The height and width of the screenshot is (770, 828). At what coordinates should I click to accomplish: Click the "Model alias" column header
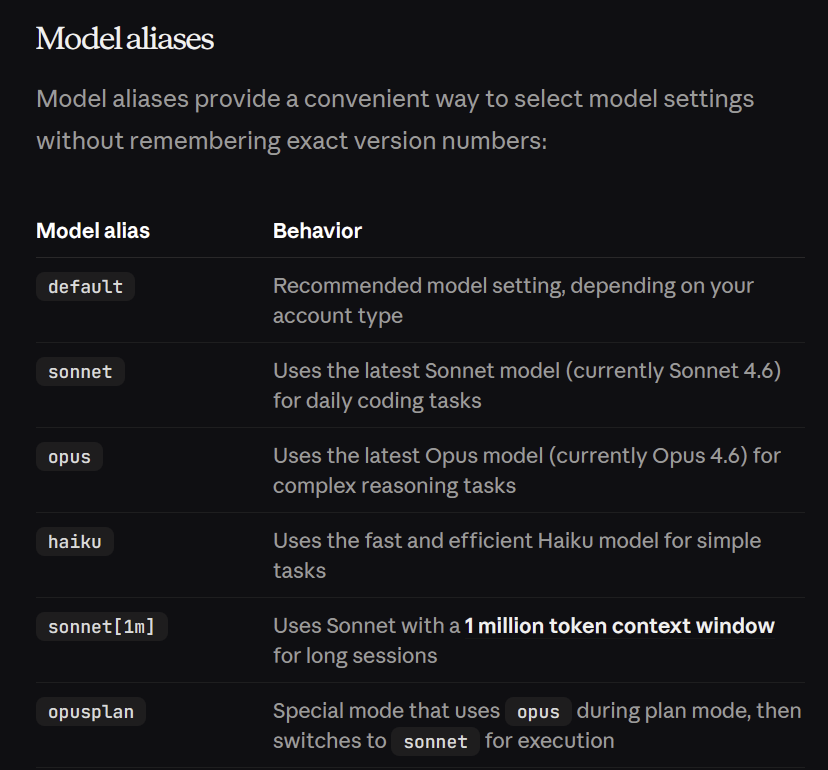point(93,231)
